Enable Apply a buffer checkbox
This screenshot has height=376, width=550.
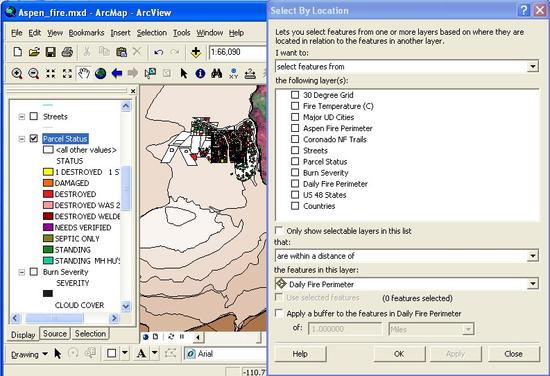[x=279, y=313]
